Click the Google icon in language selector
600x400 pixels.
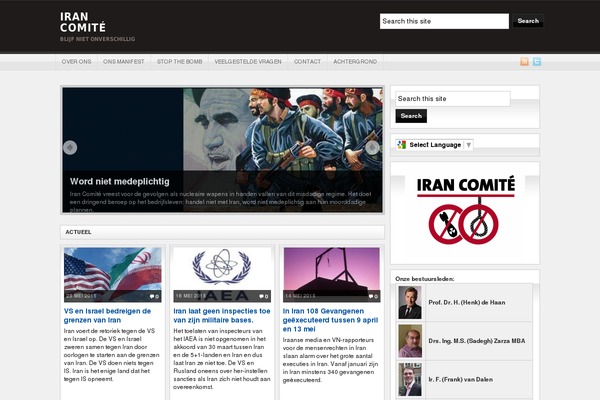coord(401,145)
